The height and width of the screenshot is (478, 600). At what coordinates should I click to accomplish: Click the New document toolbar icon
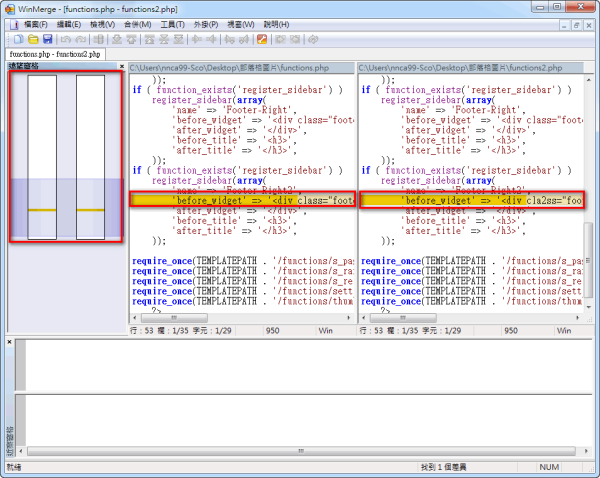(x=18, y=39)
